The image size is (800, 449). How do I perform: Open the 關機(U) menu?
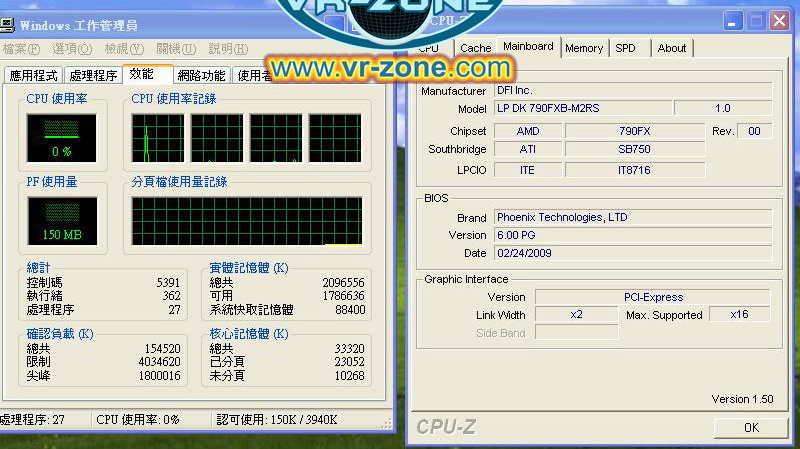tap(176, 49)
